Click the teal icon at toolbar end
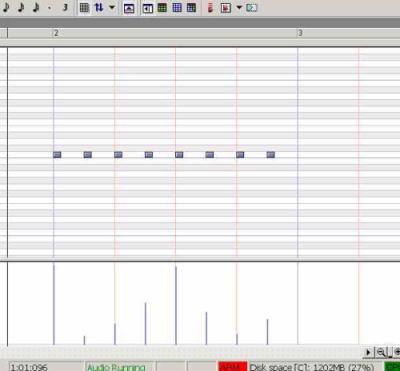The image size is (400, 371). pyautogui.click(x=252, y=8)
